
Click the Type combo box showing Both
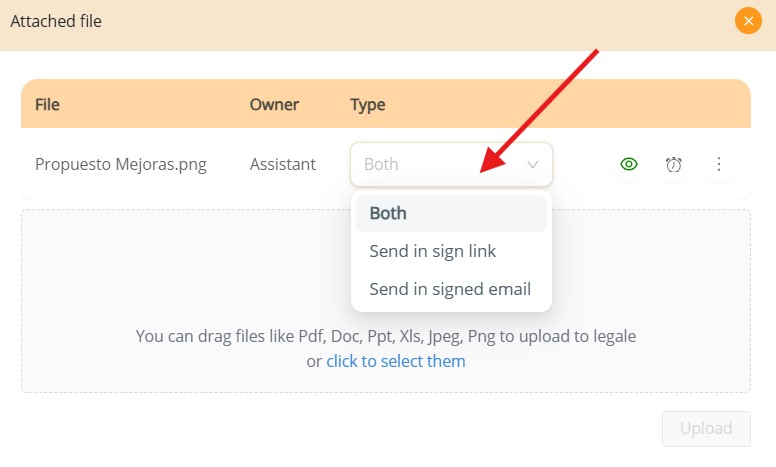pyautogui.click(x=451, y=164)
